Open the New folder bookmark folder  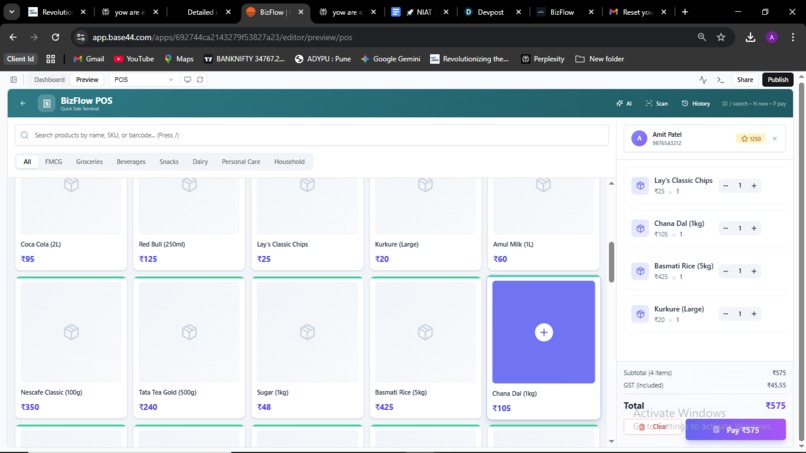(600, 59)
